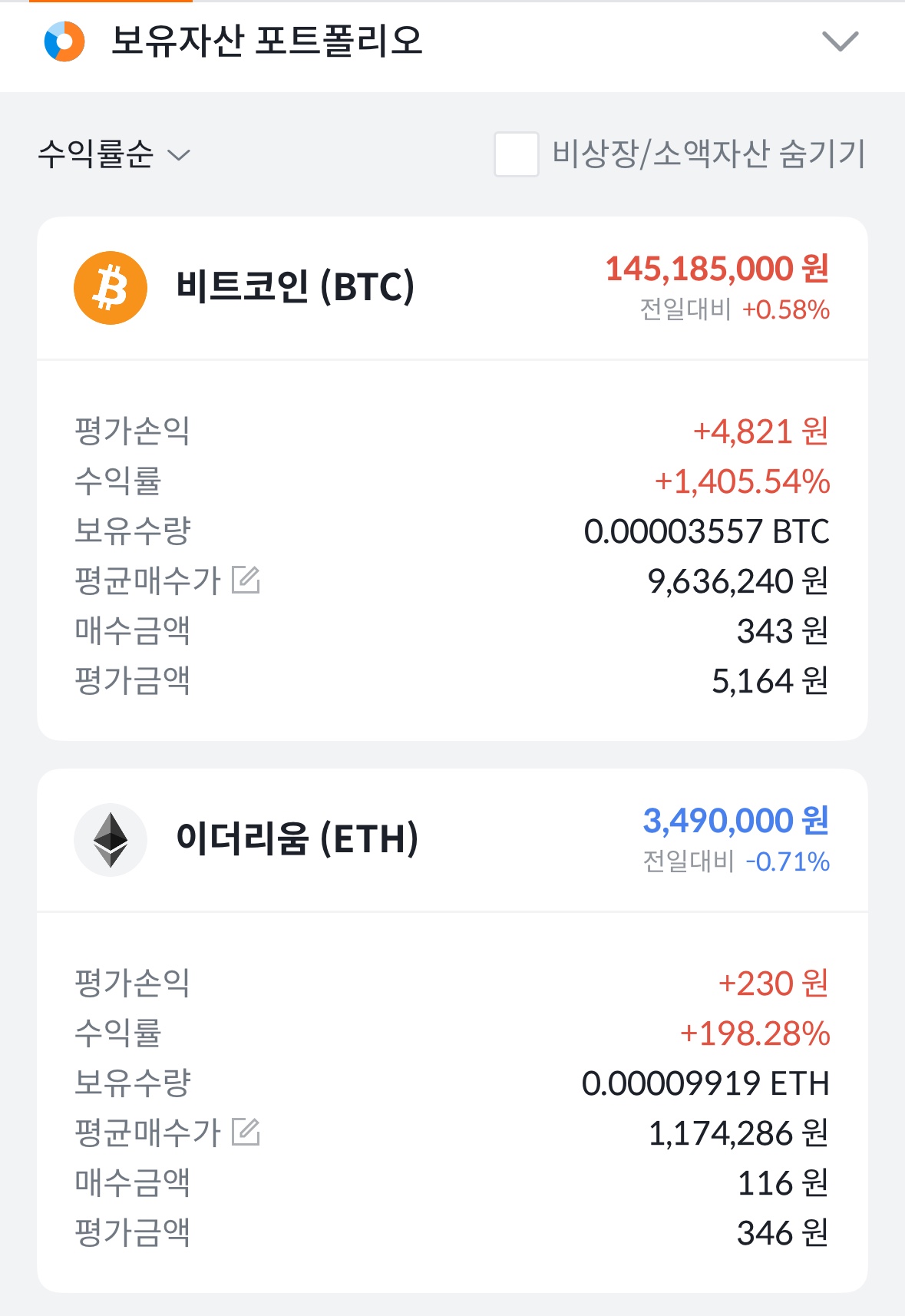
Task: Select Bitcoin holding amount 0.00003557 BTC
Action: [706, 531]
